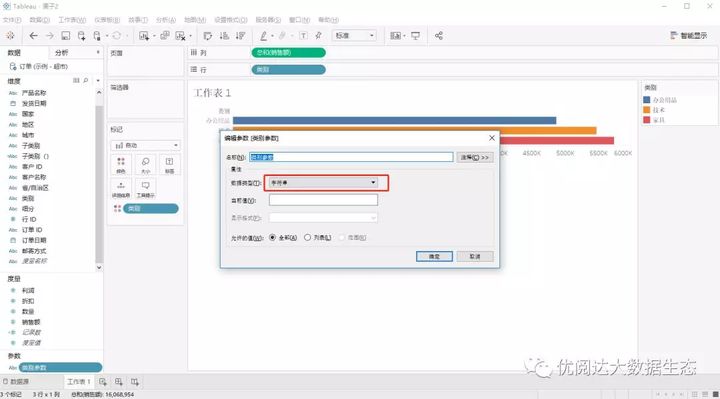Click the blue 办公用品 legend swatch

point(647,100)
